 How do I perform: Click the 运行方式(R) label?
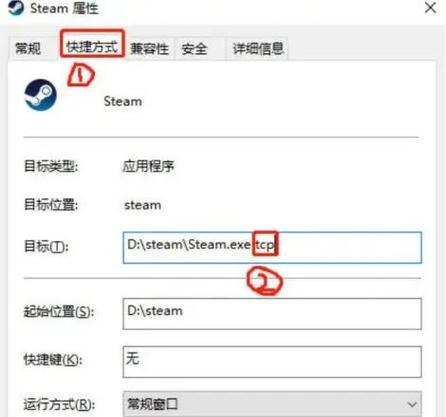click(59, 405)
